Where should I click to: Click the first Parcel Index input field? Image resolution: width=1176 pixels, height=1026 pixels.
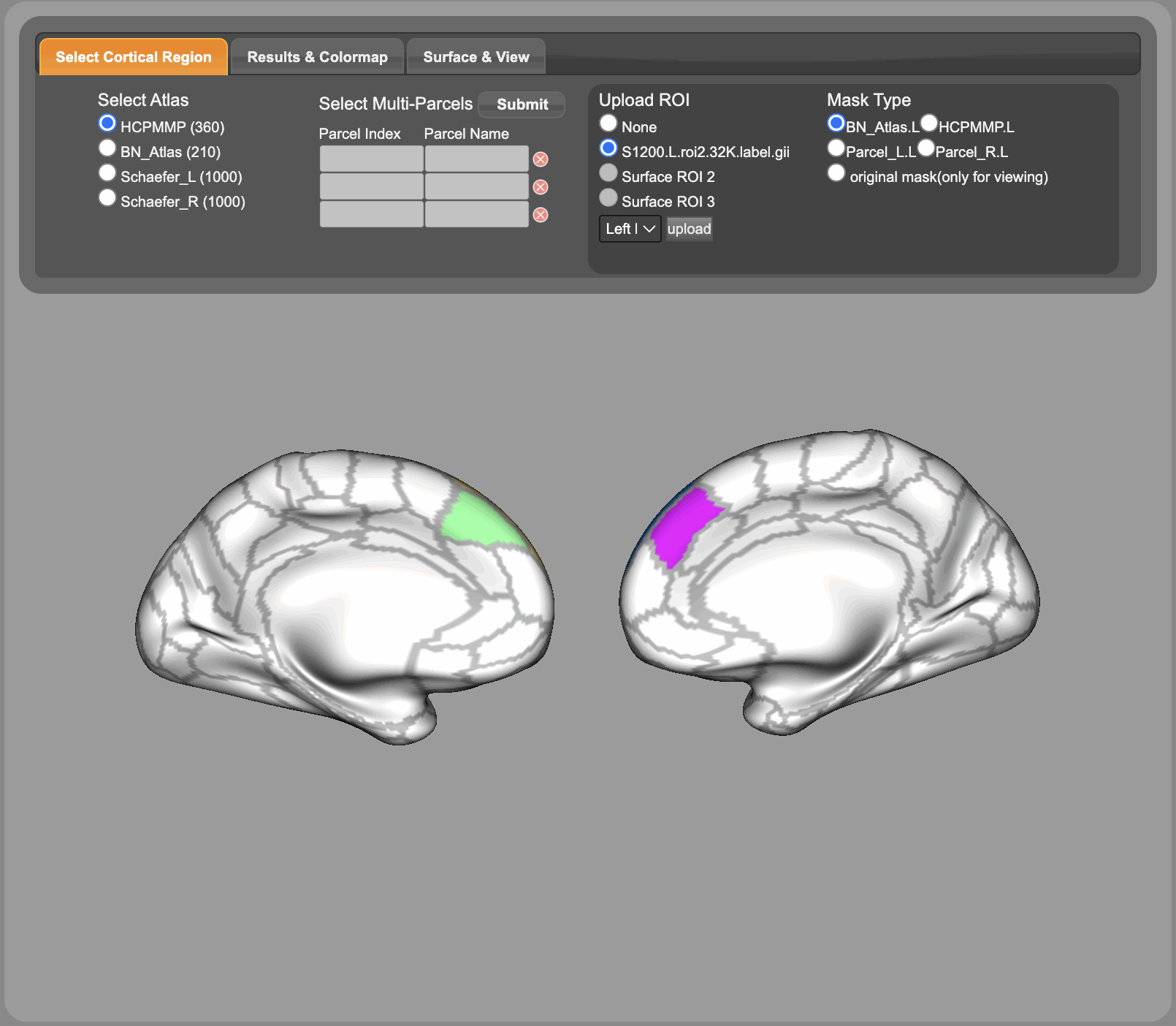click(371, 159)
